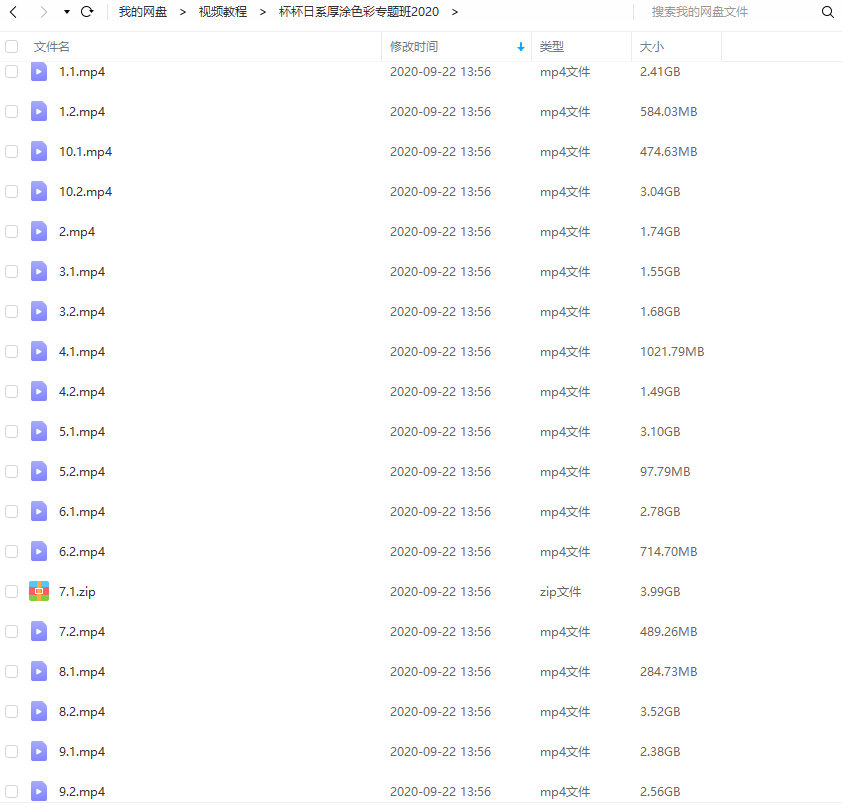Image resolution: width=842 pixels, height=811 pixels.
Task: Click video icon of 4.1.mp4
Action: click(39, 352)
